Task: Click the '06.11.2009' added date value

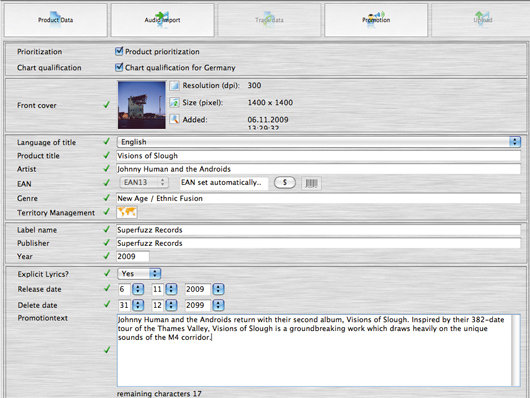Action: tap(268, 119)
